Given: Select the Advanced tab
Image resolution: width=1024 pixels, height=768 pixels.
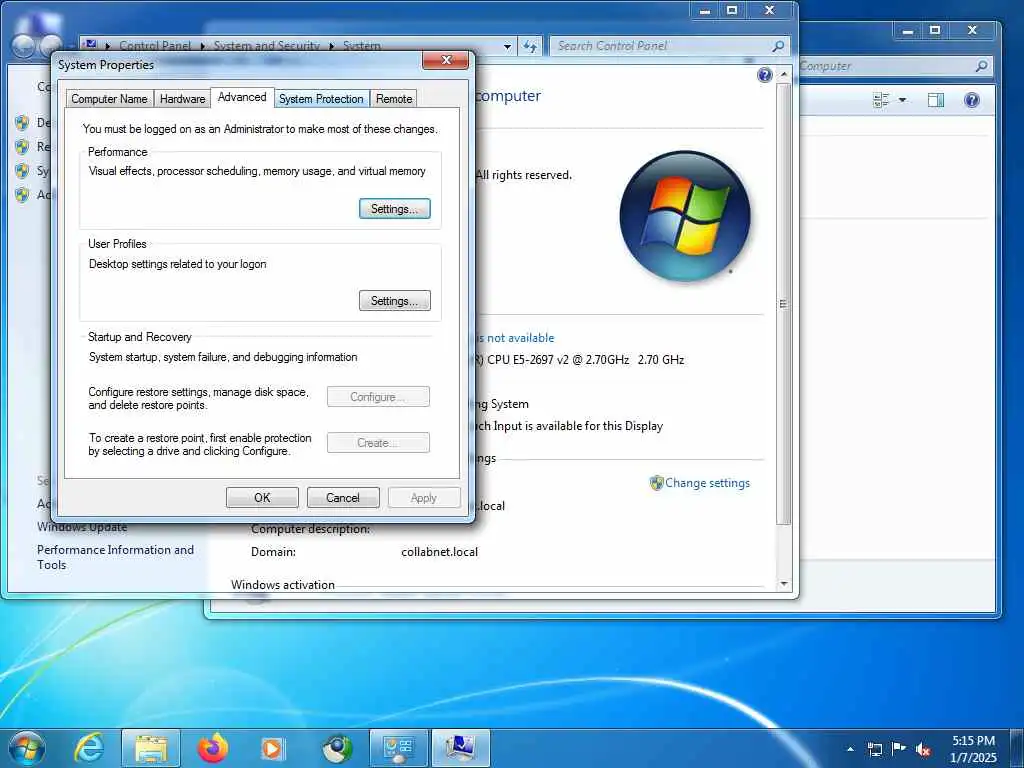Looking at the screenshot, I should [x=242, y=97].
